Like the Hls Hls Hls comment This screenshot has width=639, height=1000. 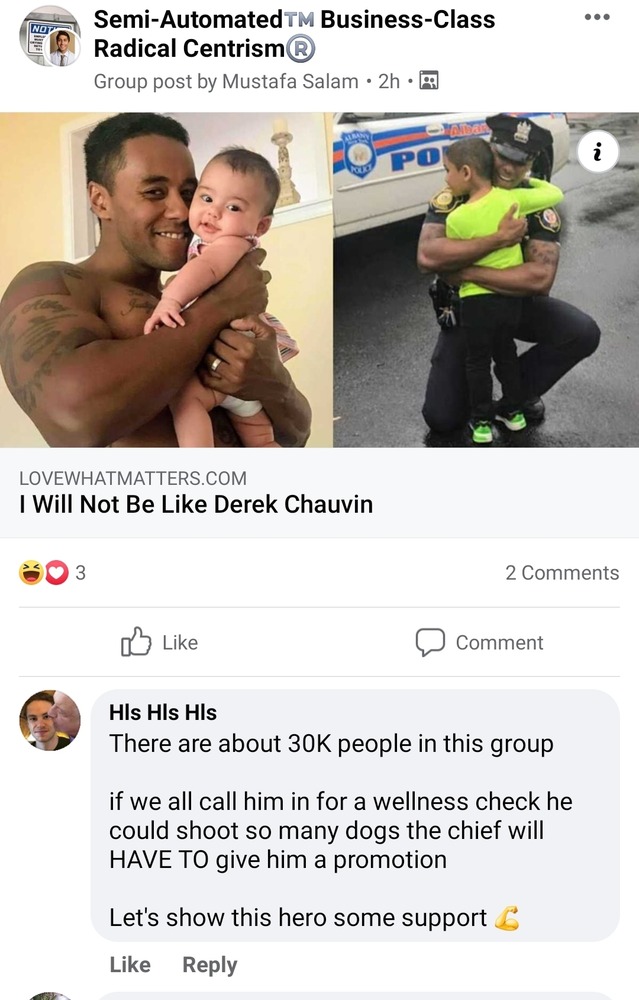[130, 964]
